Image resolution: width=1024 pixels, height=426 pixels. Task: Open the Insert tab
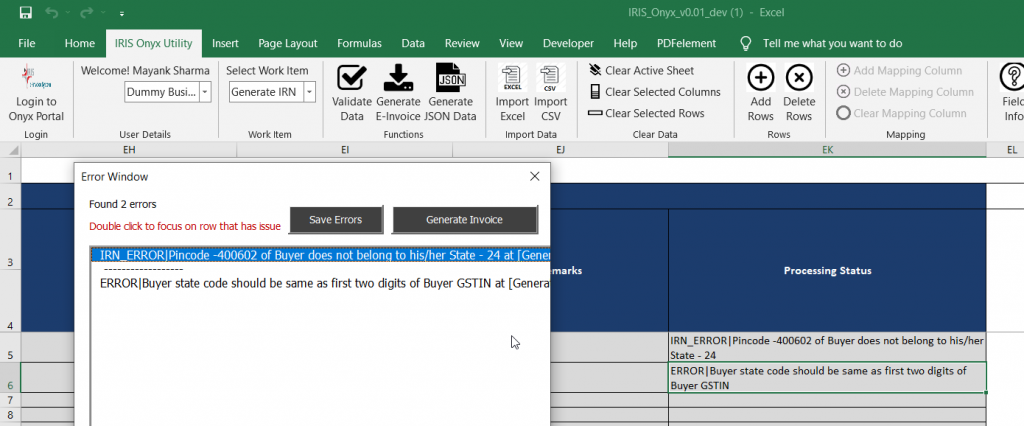pyautogui.click(x=225, y=43)
